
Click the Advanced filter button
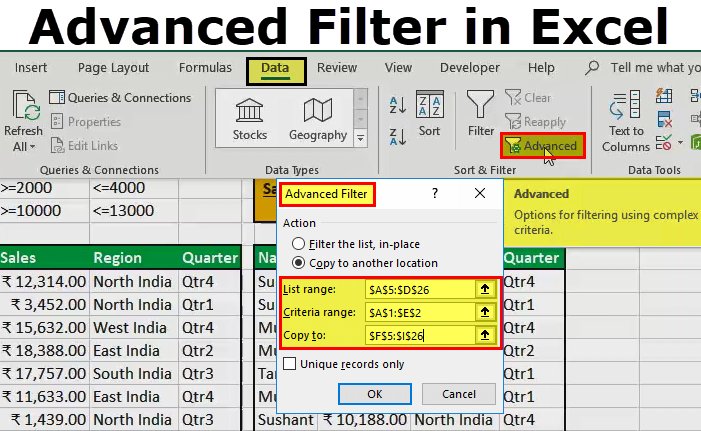542,146
